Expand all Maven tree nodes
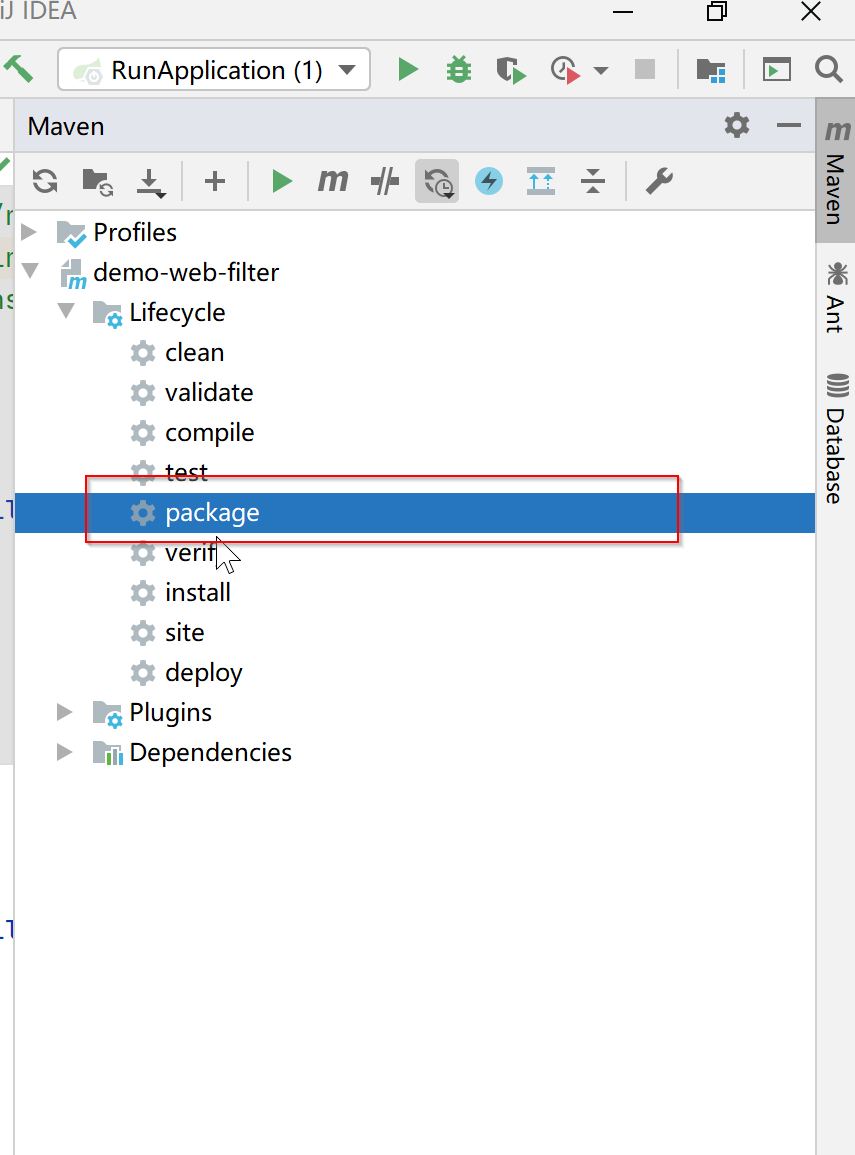855x1155 pixels. point(541,181)
